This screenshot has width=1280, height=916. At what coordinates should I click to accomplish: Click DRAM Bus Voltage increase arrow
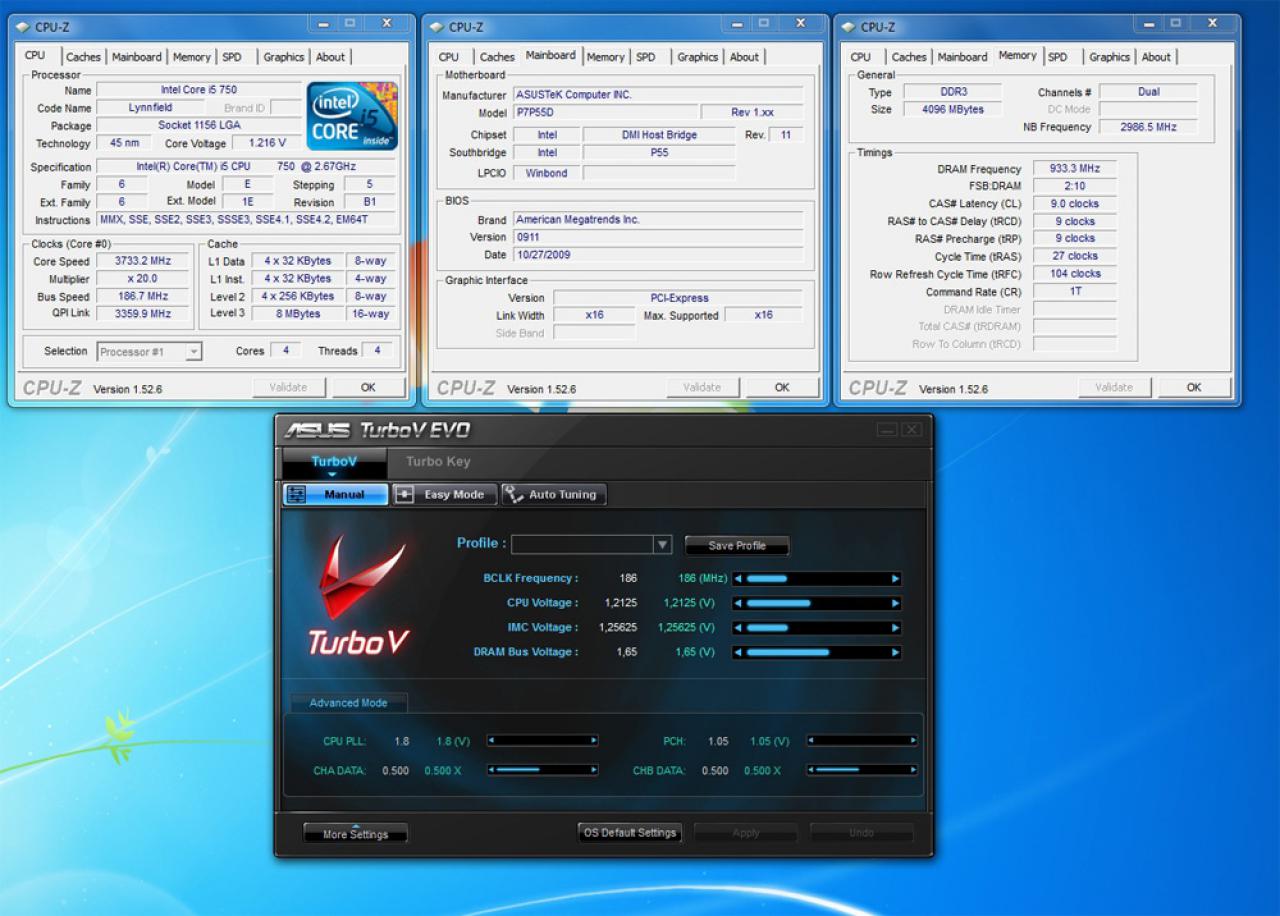(895, 652)
